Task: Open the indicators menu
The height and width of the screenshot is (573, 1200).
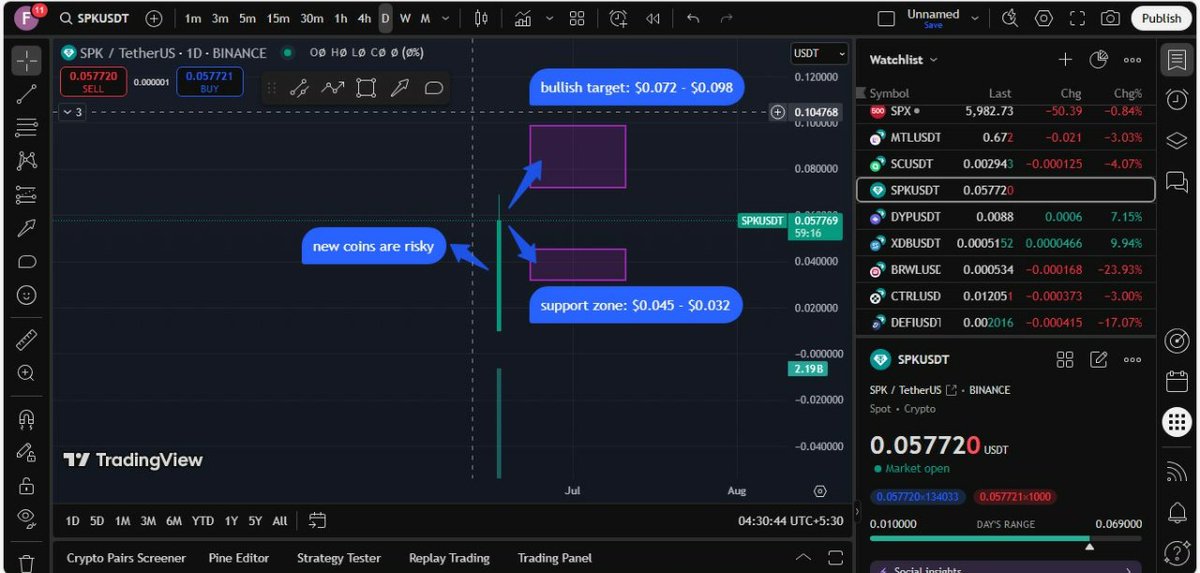Action: click(522, 18)
